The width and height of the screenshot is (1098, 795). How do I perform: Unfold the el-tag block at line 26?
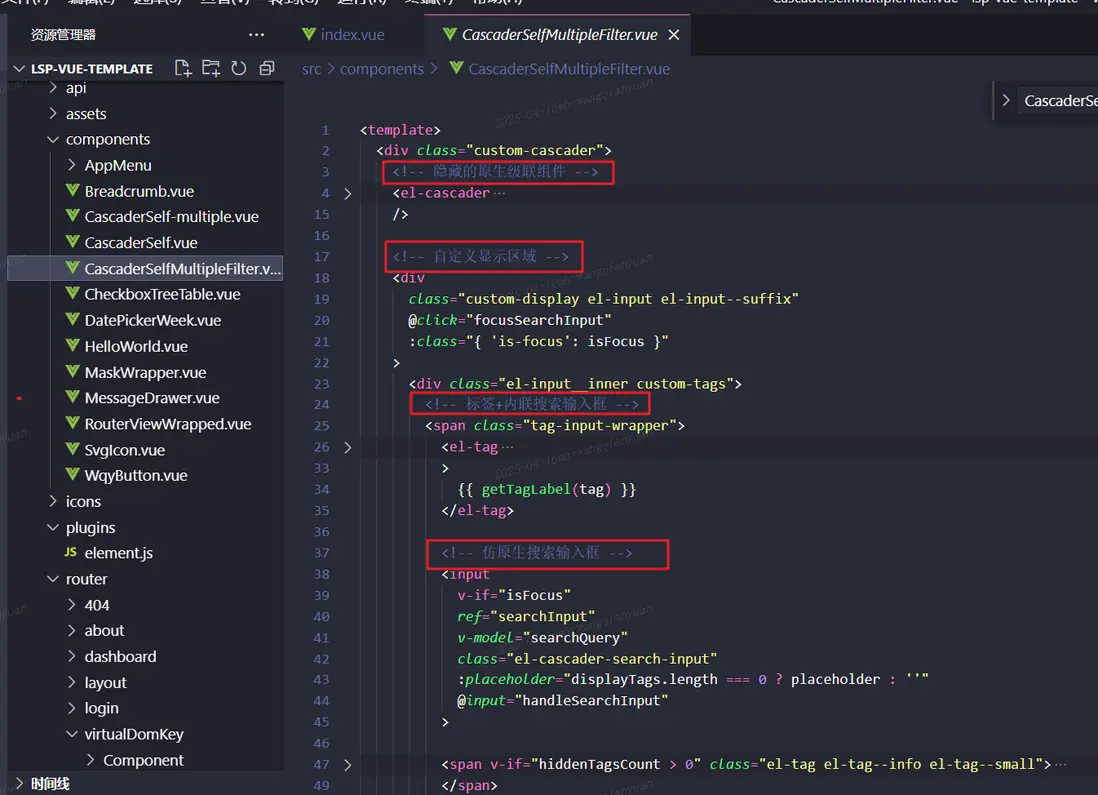click(x=347, y=447)
